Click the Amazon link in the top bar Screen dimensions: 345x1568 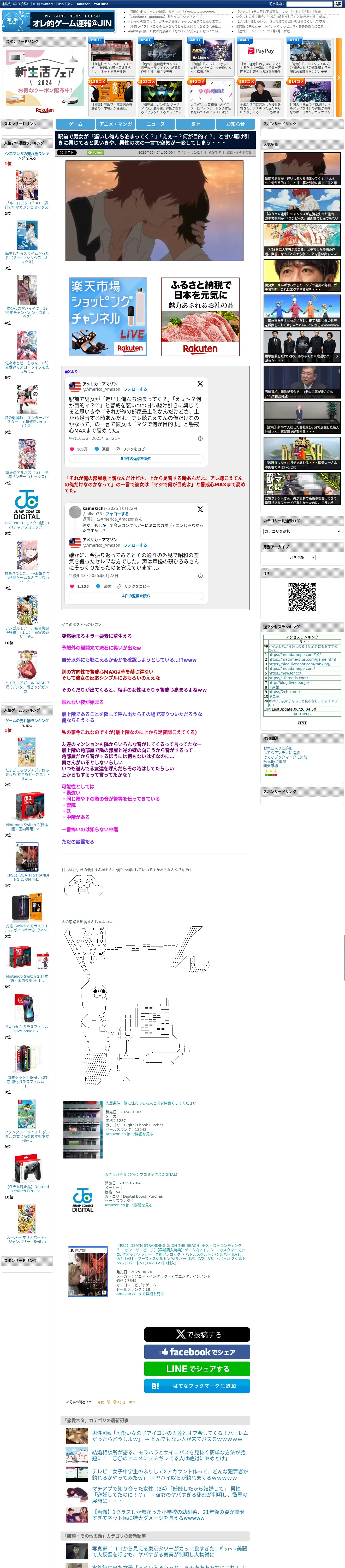pyautogui.click(x=83, y=4)
